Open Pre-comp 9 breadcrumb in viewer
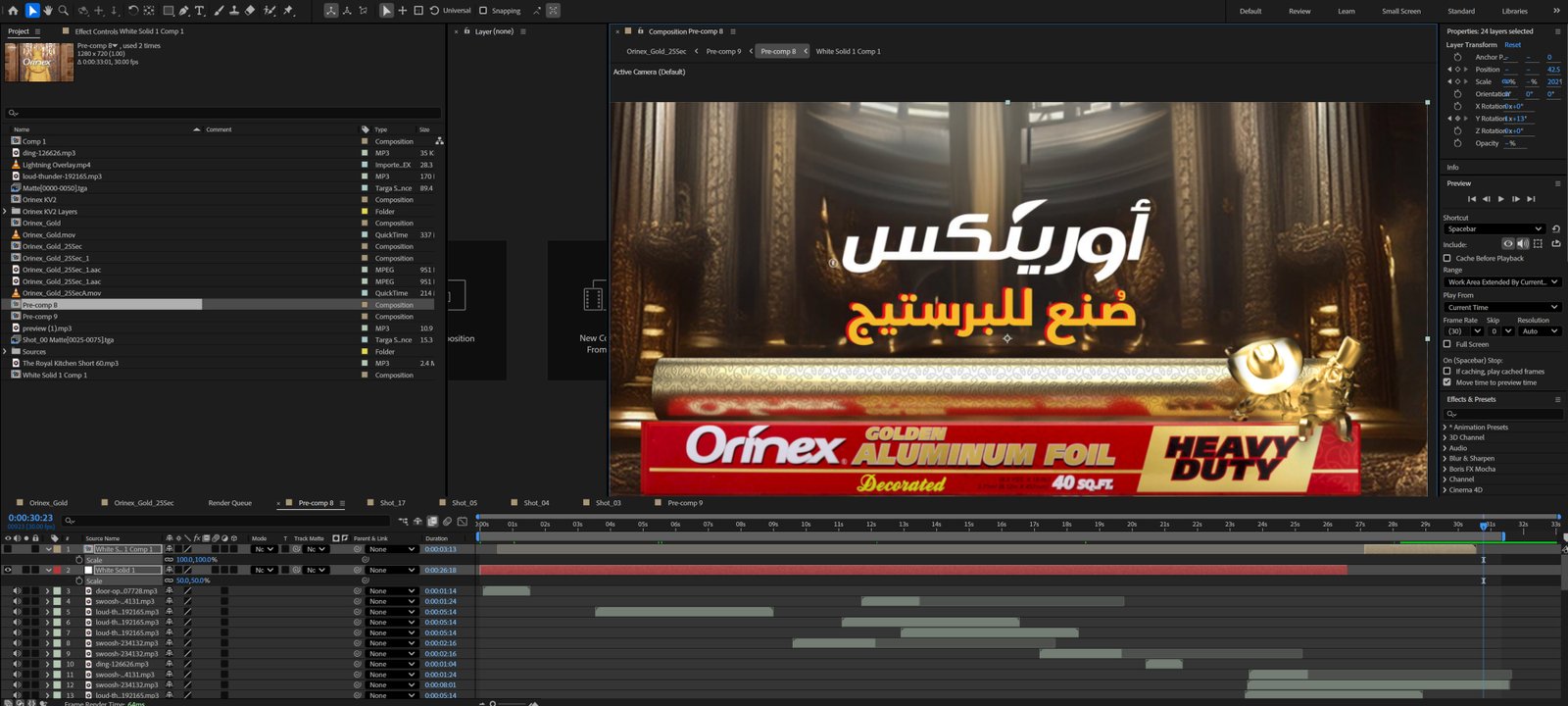The height and width of the screenshot is (706, 1568). pos(724,51)
